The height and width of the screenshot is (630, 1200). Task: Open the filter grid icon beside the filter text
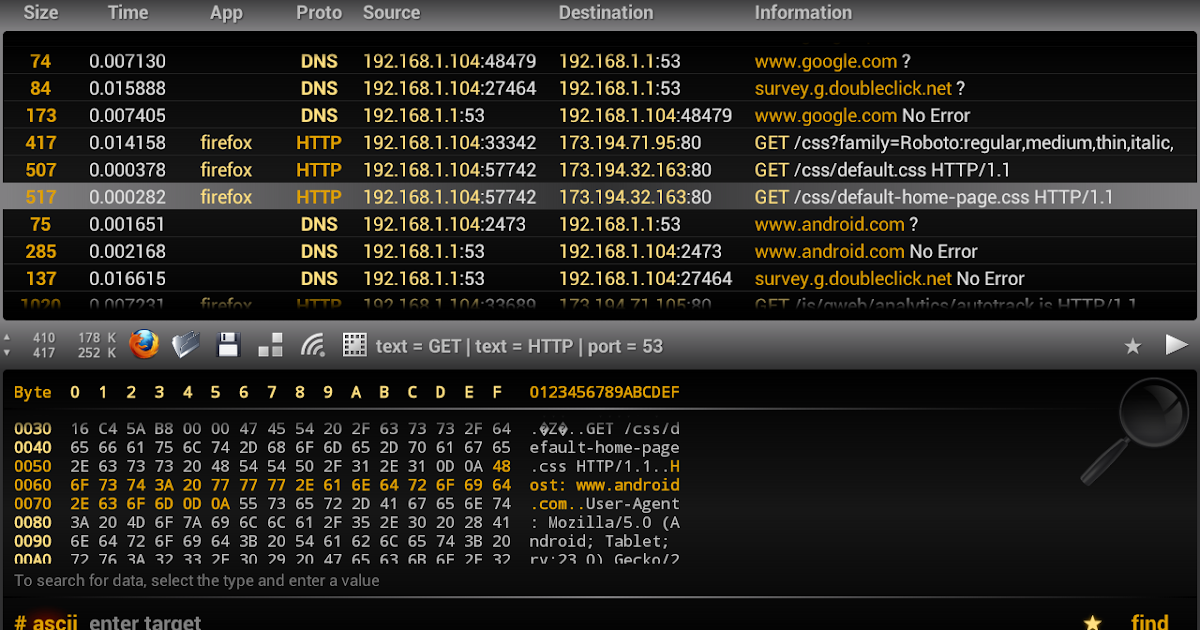coord(354,343)
